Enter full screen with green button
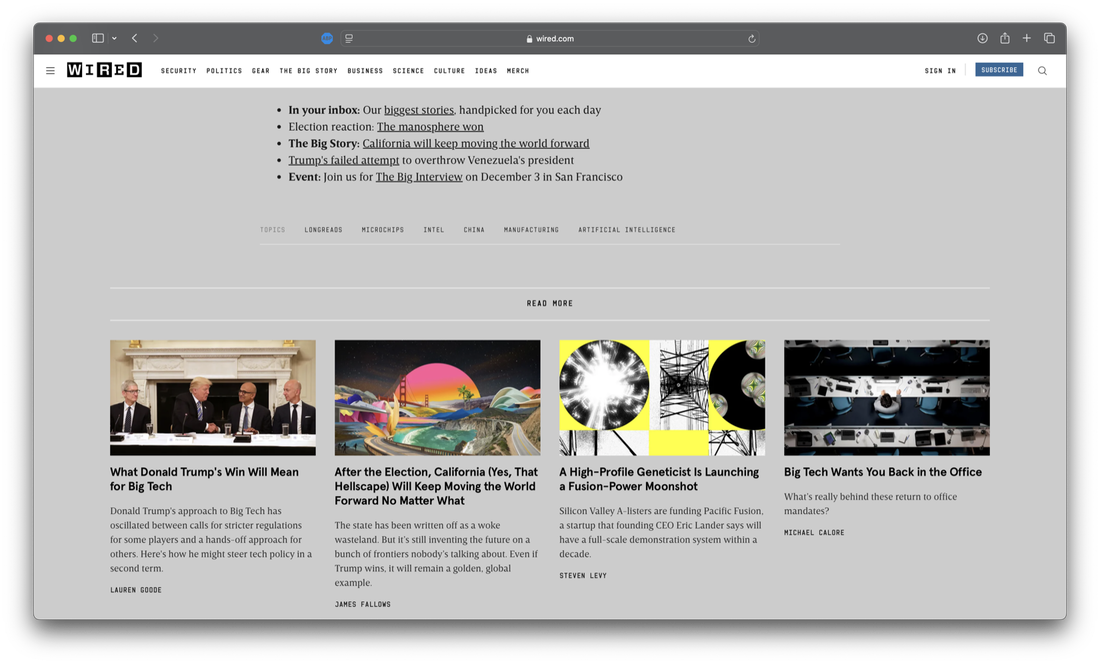The height and width of the screenshot is (664, 1100). point(73,39)
